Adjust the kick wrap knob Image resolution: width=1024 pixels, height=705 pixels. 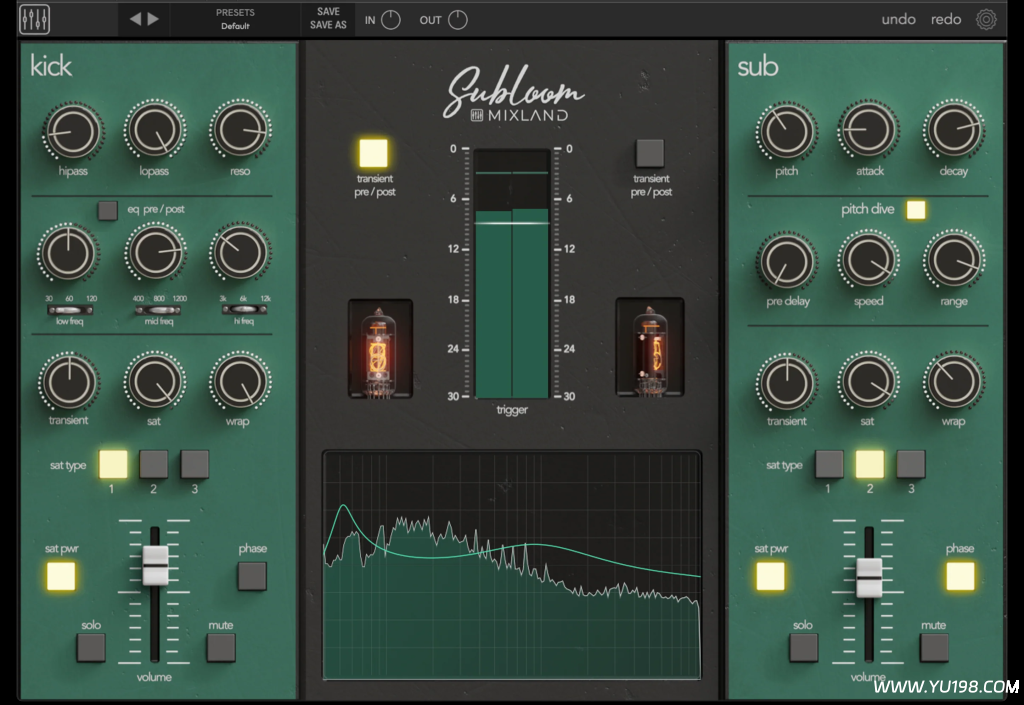point(240,383)
